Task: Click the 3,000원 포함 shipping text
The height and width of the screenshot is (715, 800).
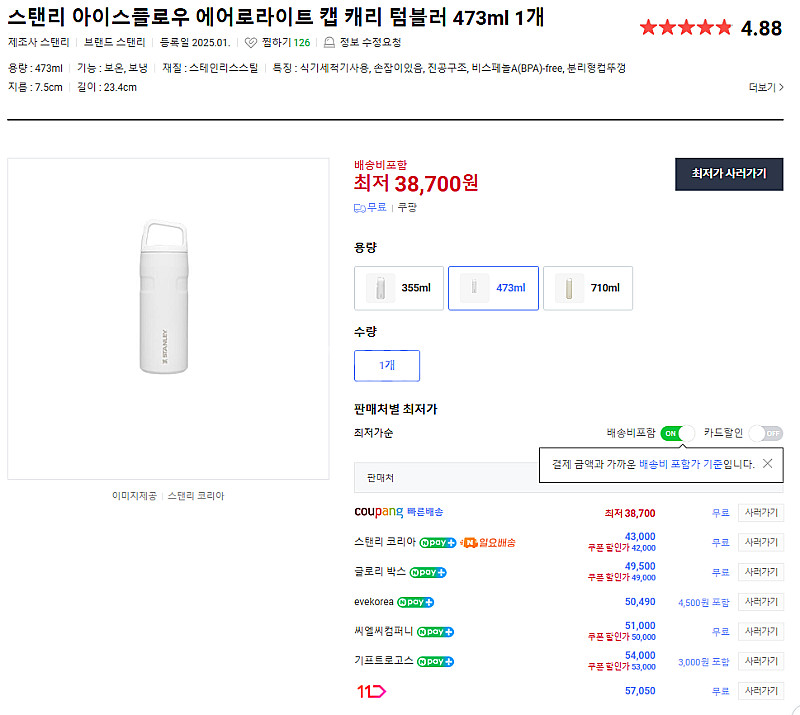Action: click(x=704, y=662)
